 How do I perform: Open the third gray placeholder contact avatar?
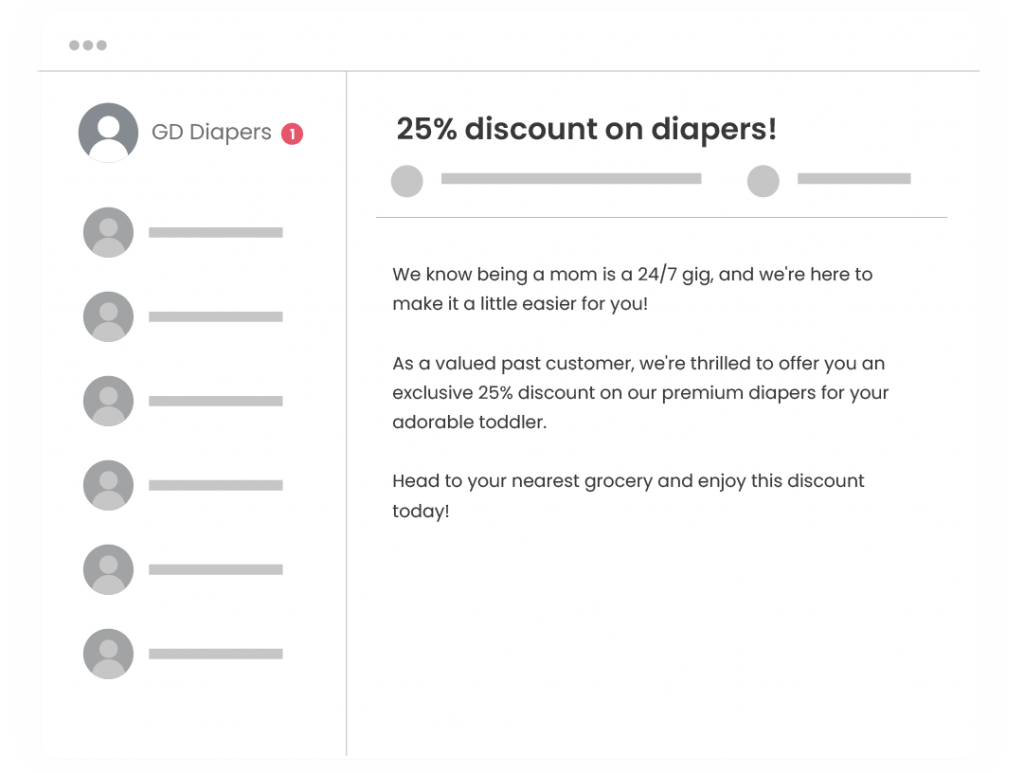[108, 401]
